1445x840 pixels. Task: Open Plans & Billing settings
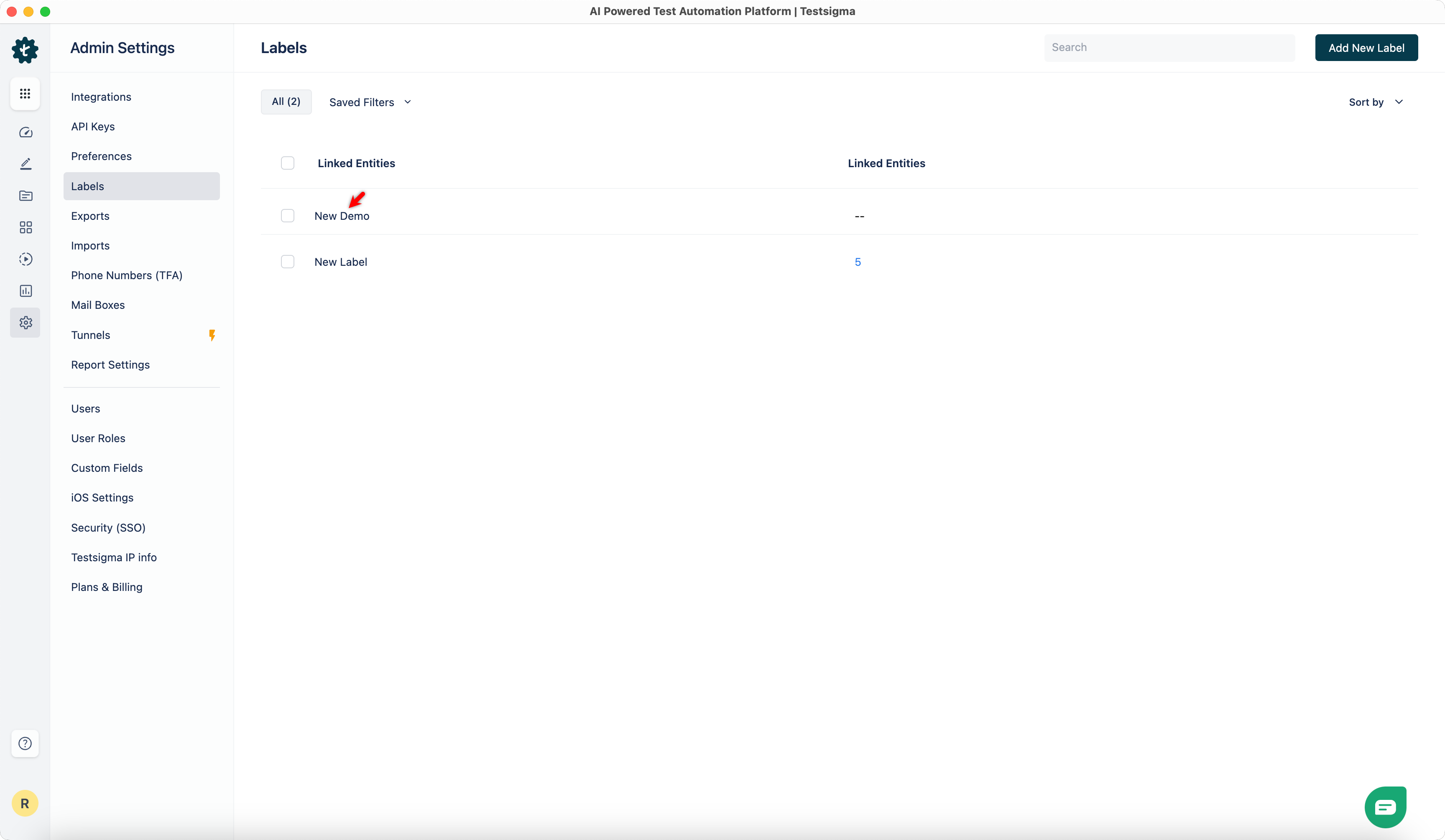(107, 587)
